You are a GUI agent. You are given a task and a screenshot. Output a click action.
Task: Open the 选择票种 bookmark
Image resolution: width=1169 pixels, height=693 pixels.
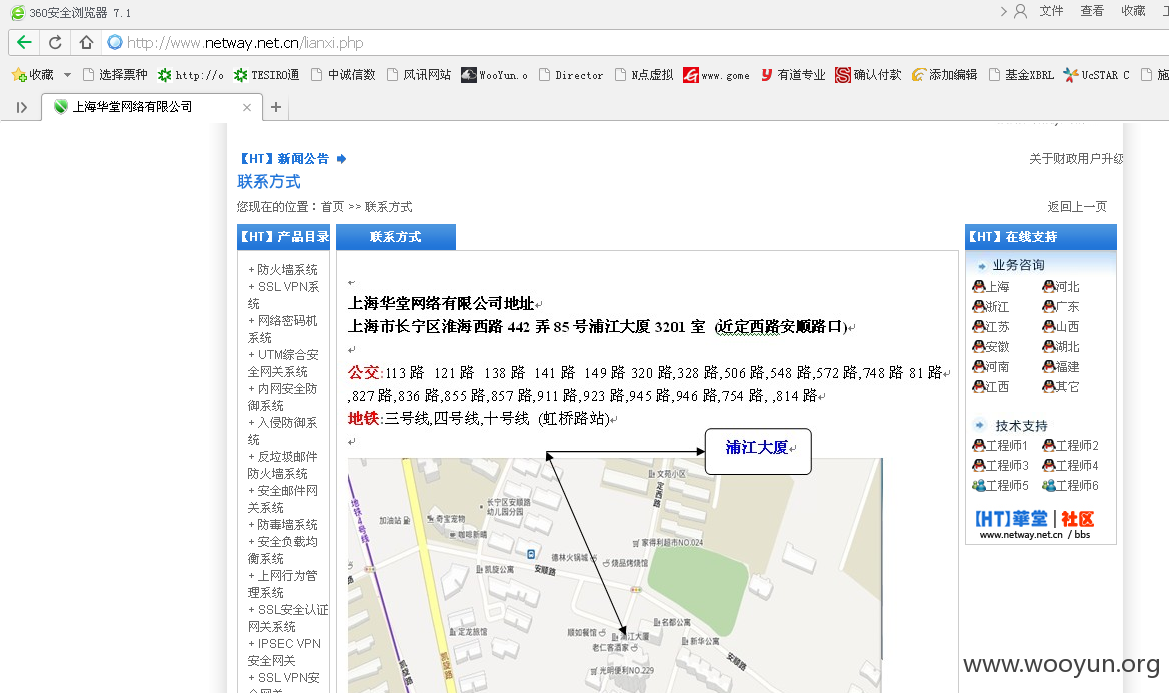coord(115,75)
